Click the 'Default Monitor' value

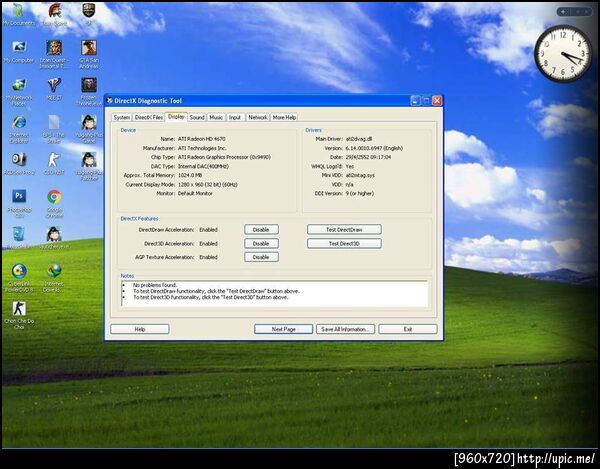(x=195, y=194)
